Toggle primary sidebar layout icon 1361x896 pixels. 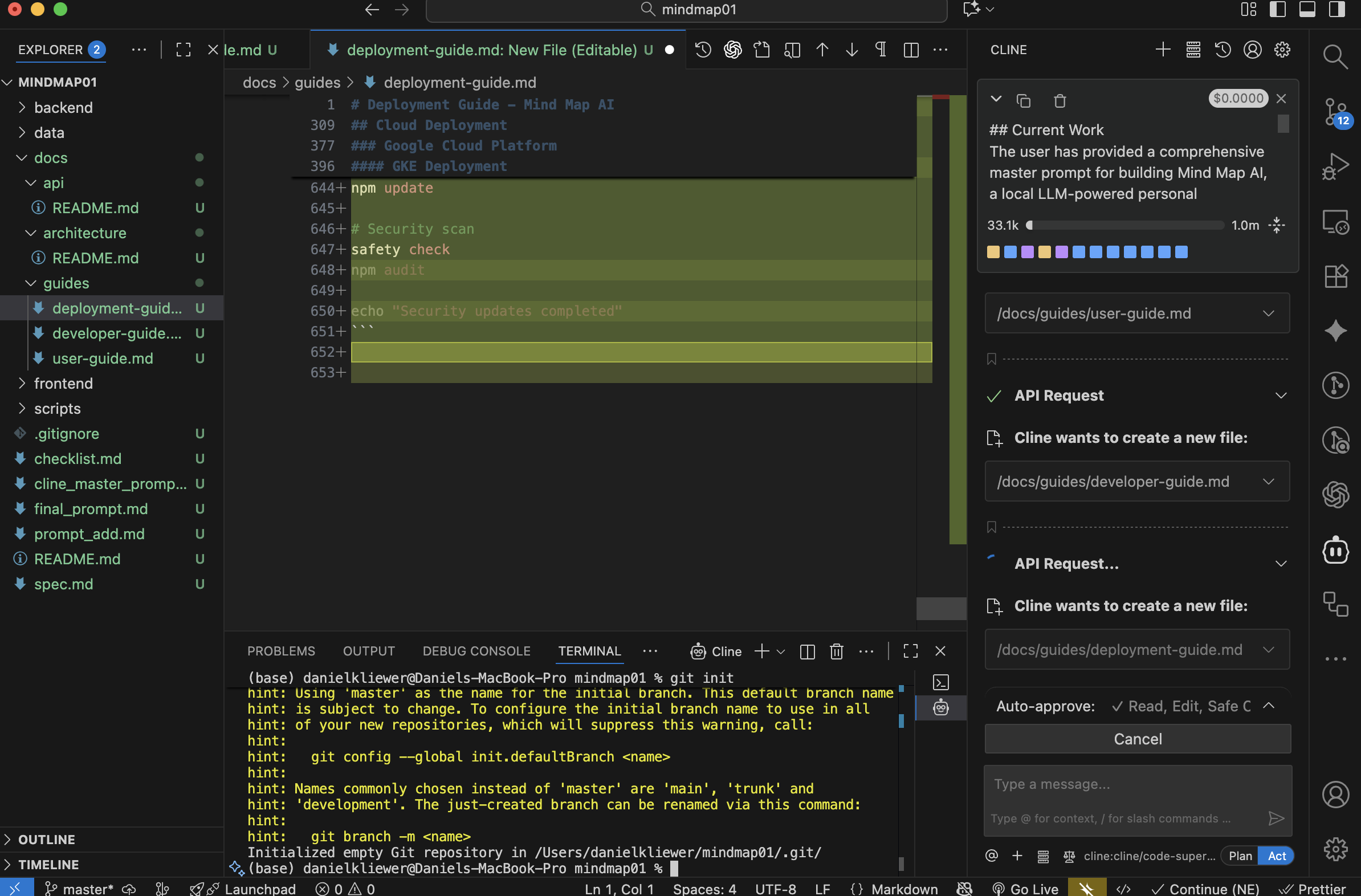pos(1277,9)
